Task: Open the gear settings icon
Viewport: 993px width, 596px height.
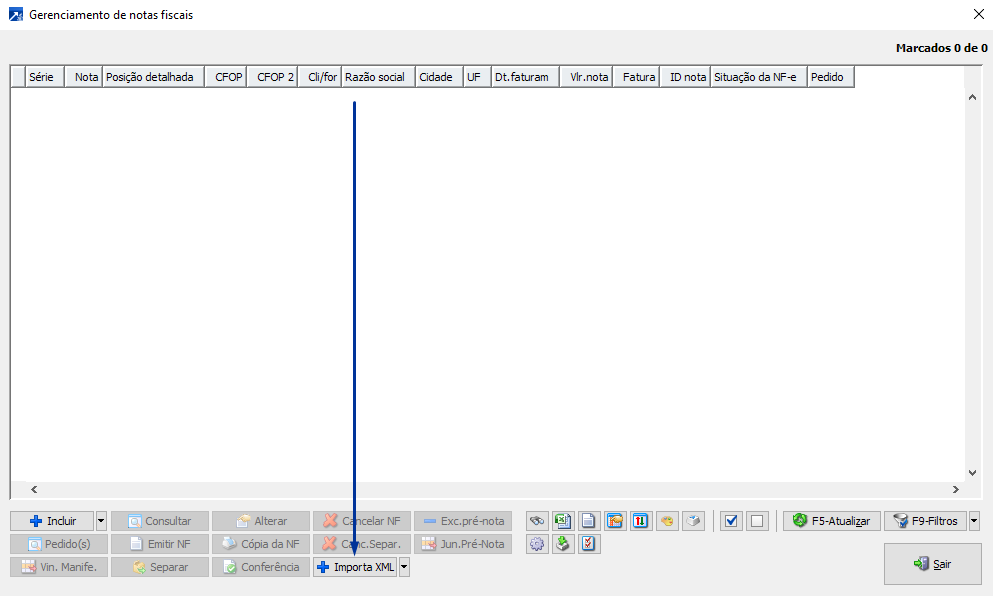Action: tap(537, 544)
